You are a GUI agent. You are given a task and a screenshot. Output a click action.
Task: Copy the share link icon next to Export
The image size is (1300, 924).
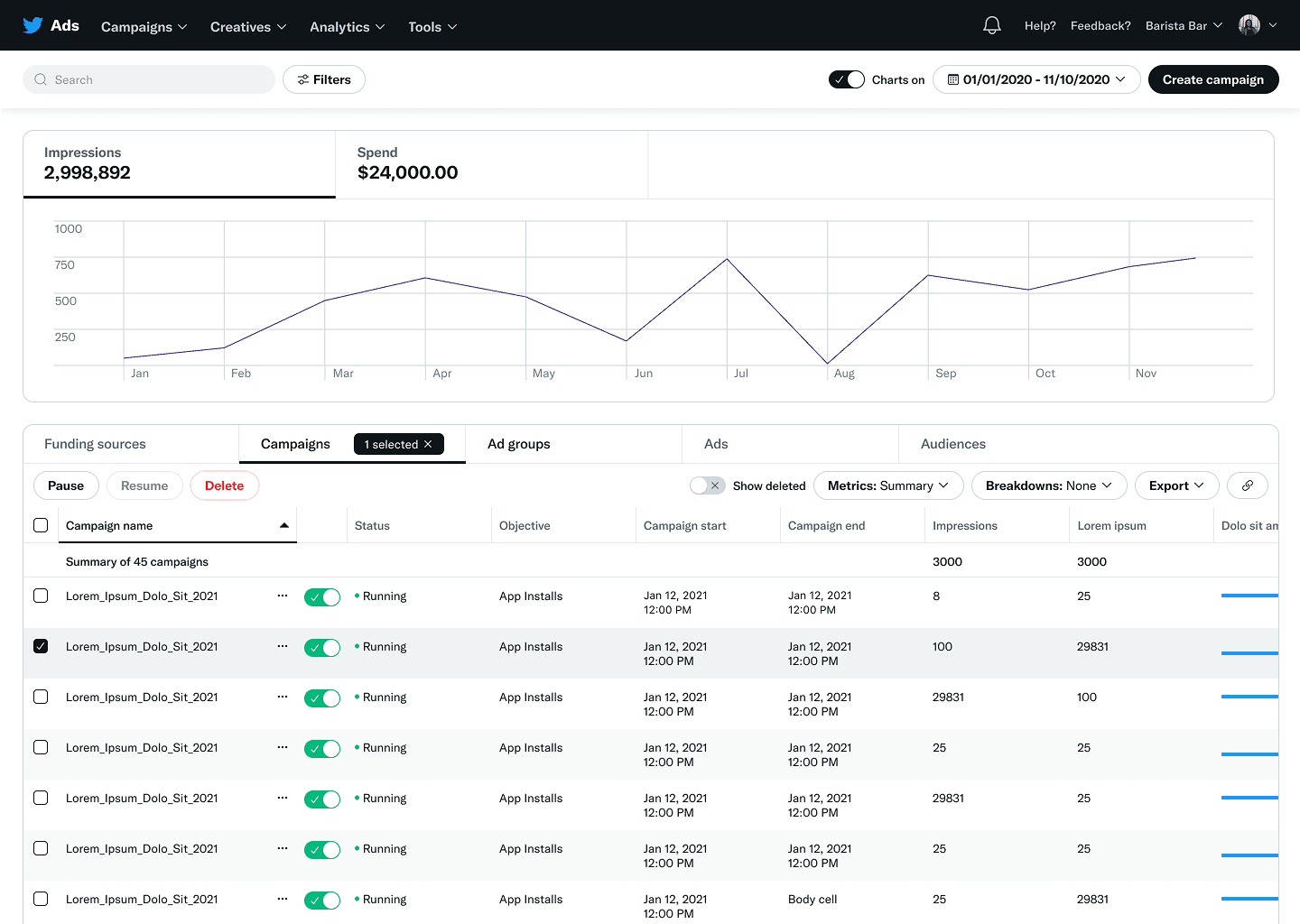[x=1248, y=485]
